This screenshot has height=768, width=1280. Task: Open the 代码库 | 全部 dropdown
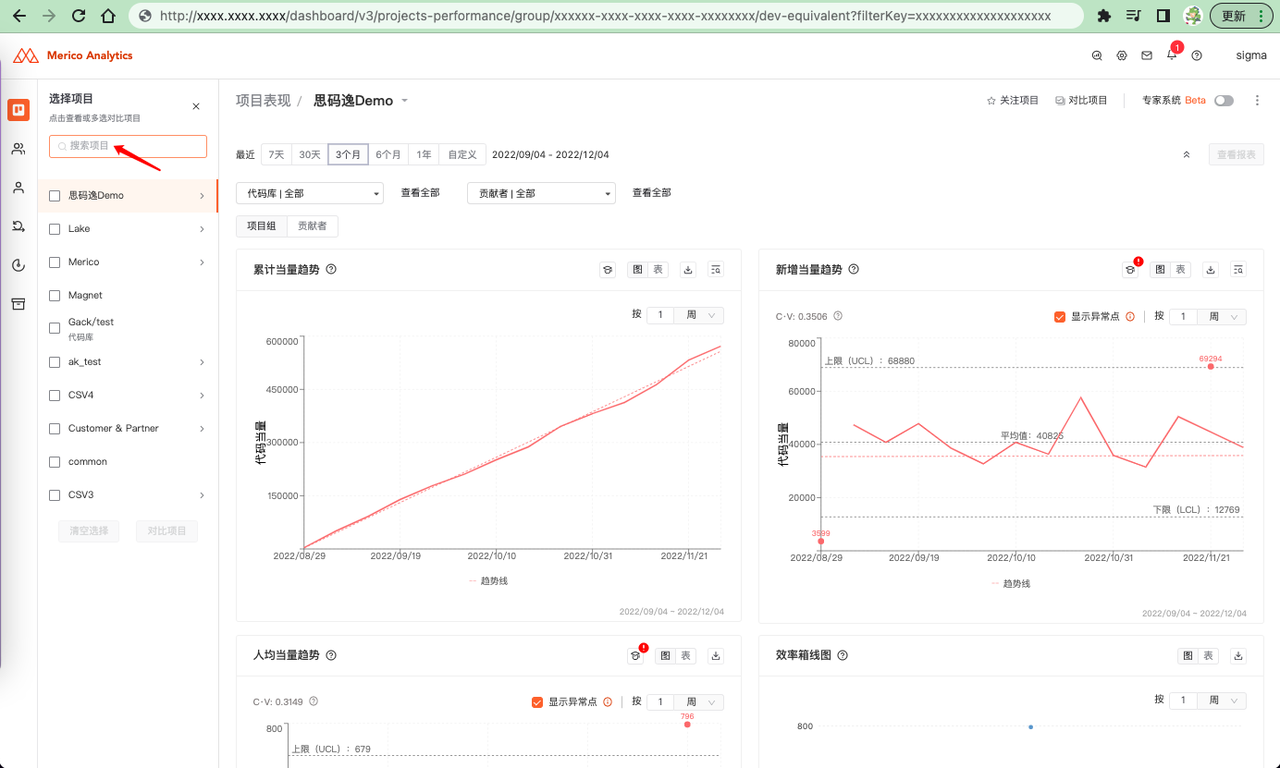[310, 193]
